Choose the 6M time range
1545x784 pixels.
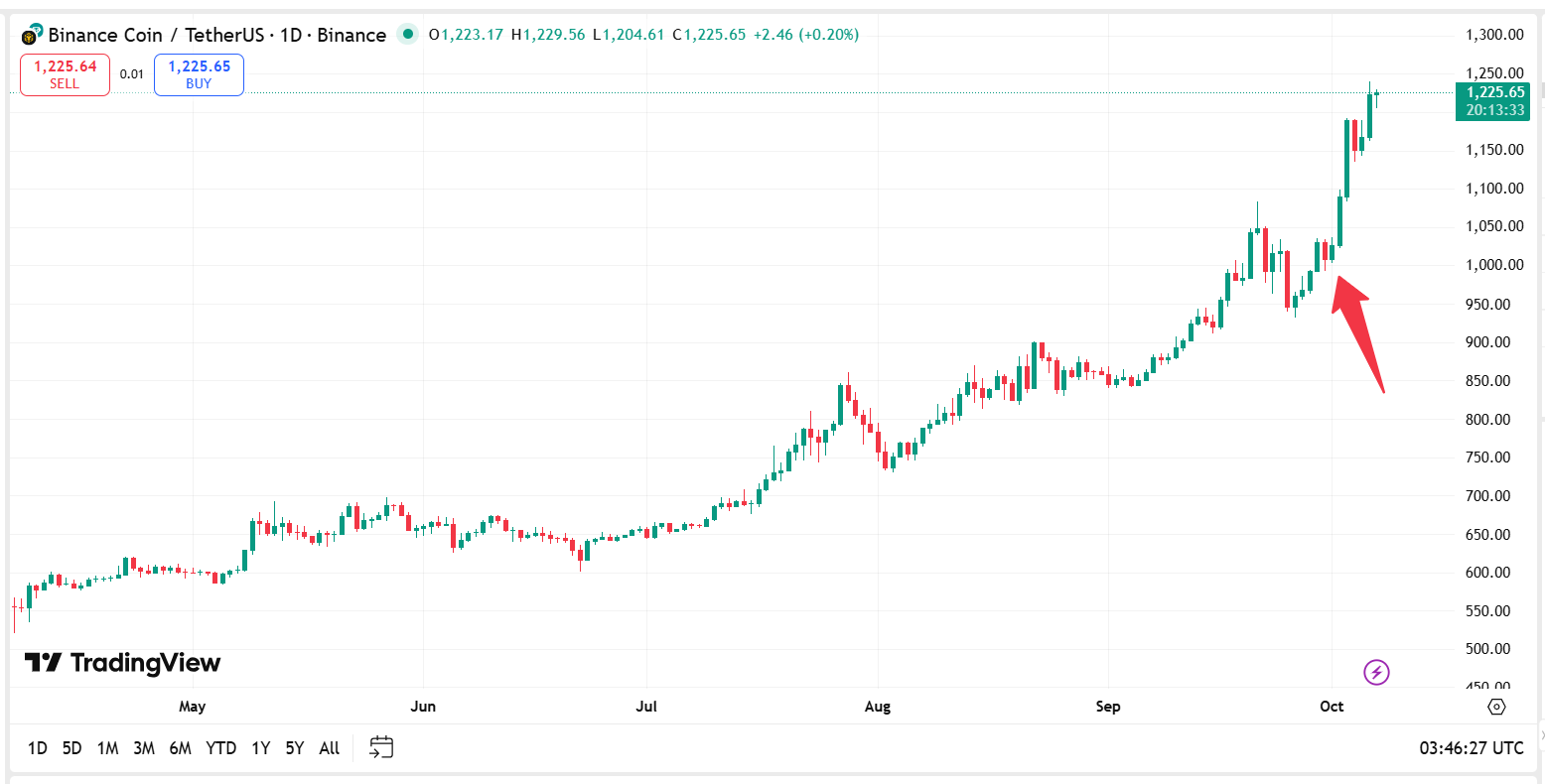[x=180, y=748]
